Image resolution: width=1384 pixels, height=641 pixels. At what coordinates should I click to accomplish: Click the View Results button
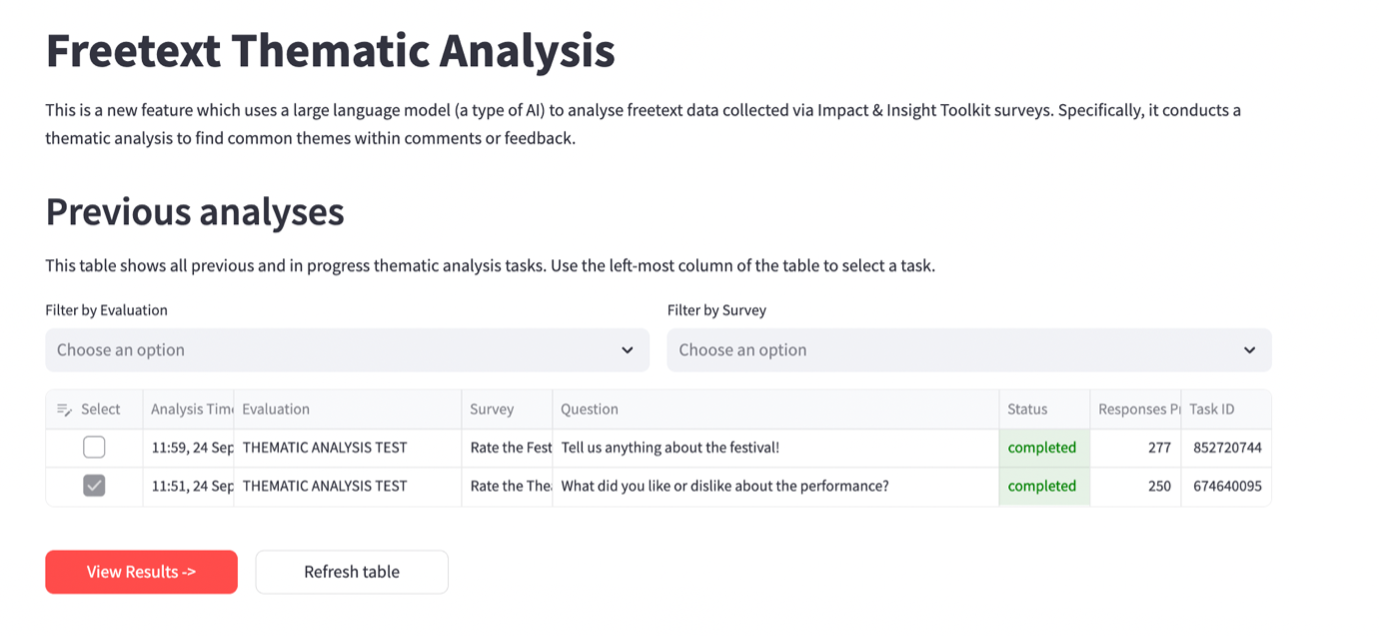[141, 572]
